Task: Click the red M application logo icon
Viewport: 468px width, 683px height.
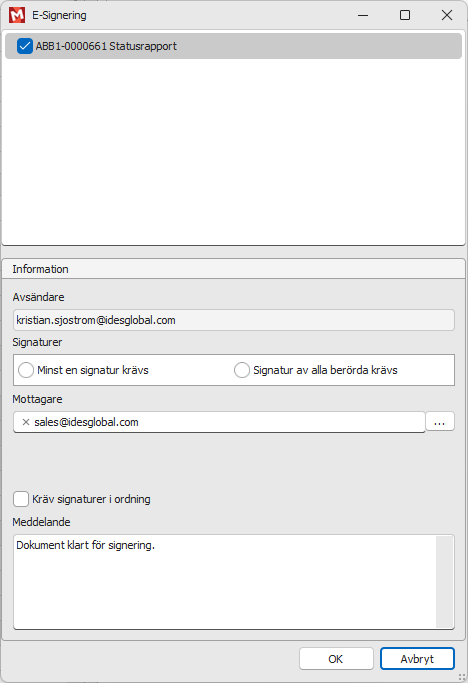Action: point(17,15)
